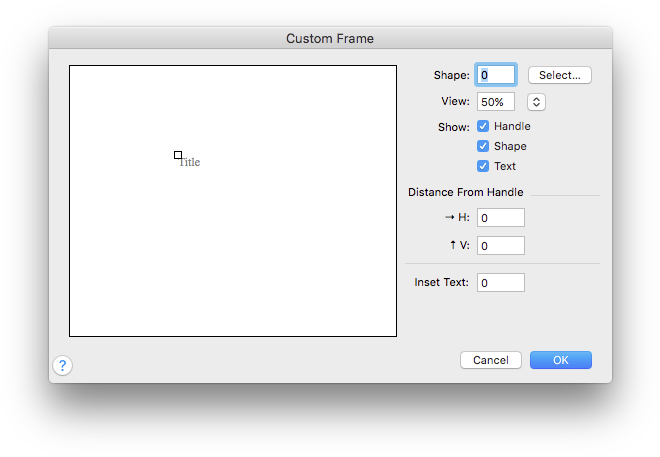Focus the H distance field

tap(501, 218)
